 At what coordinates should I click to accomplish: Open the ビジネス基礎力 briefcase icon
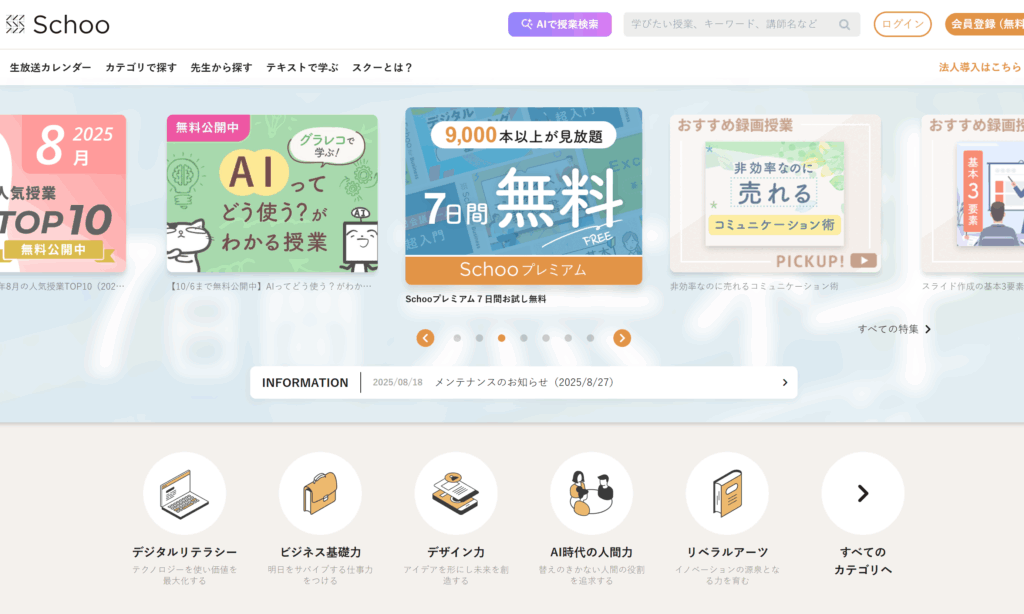(320, 493)
